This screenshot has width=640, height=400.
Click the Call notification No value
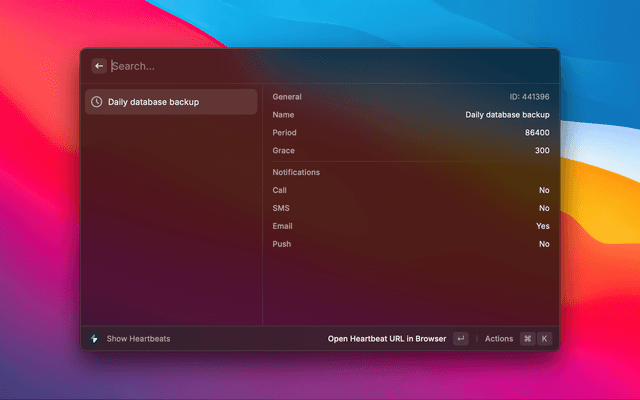544,190
